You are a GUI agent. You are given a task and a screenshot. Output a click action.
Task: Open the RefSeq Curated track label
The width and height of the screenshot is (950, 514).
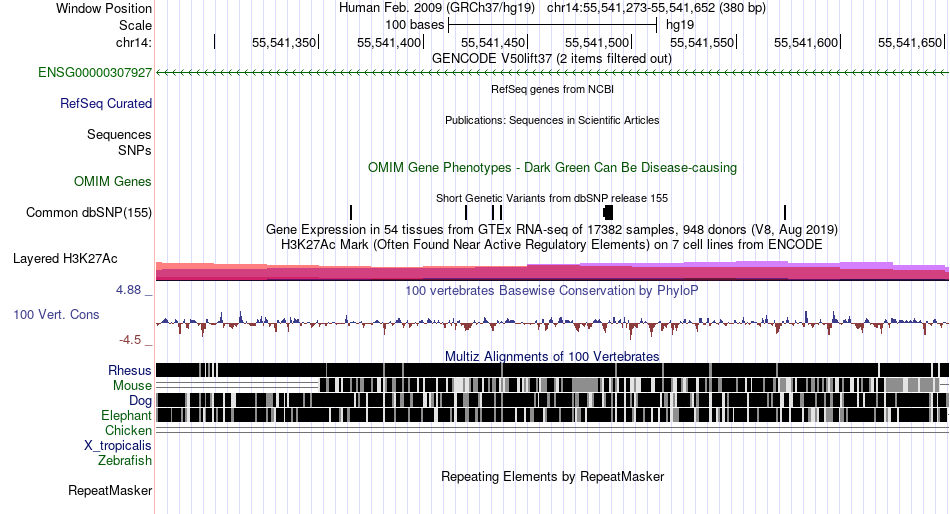point(106,104)
